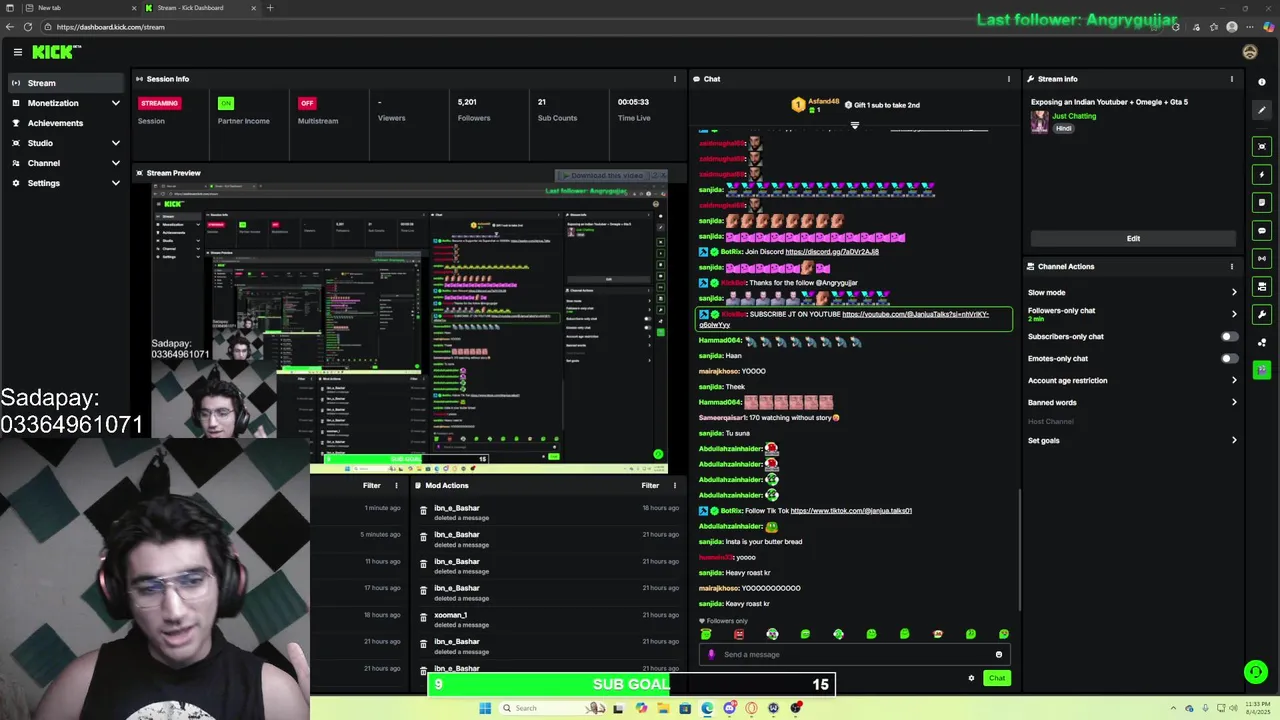Open Account age restriction arrow
Viewport: 1280px width, 720px height.
pyautogui.click(x=1234, y=381)
